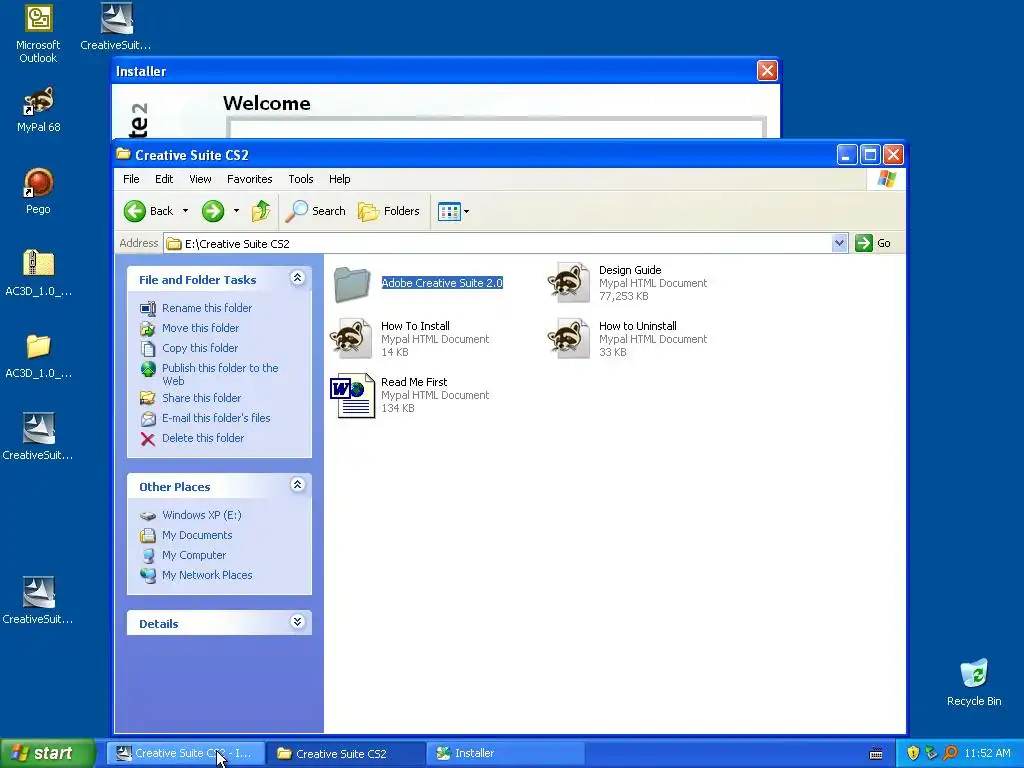Go to My Network Places
1024x768 pixels.
[x=207, y=575]
